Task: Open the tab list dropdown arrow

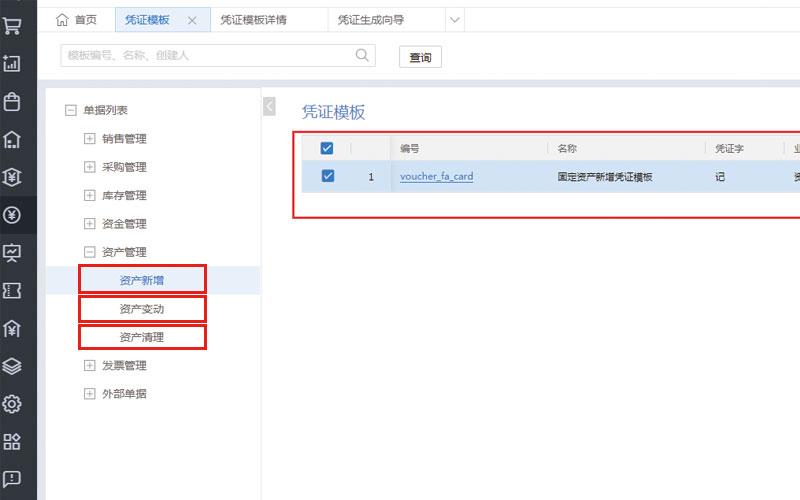Action: tap(454, 20)
